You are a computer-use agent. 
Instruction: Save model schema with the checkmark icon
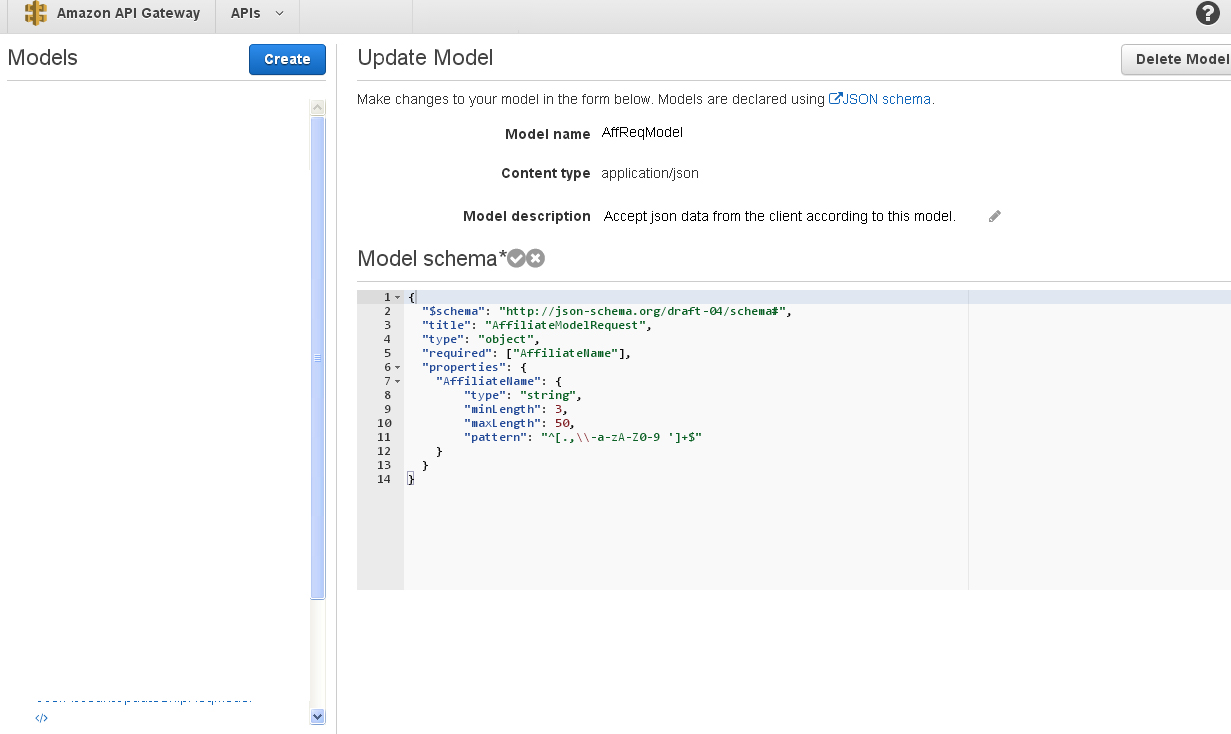click(x=516, y=259)
